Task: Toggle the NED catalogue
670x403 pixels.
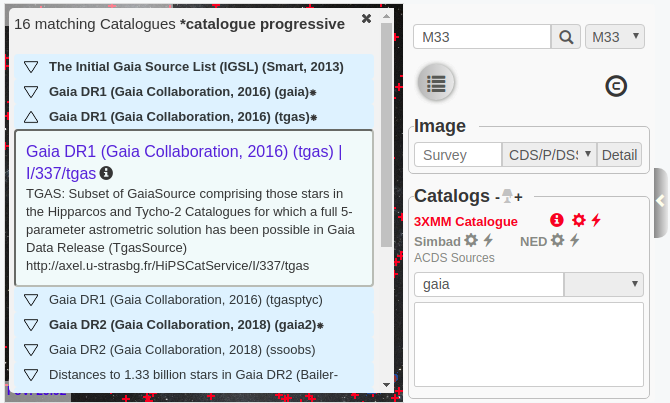Action: click(x=533, y=241)
